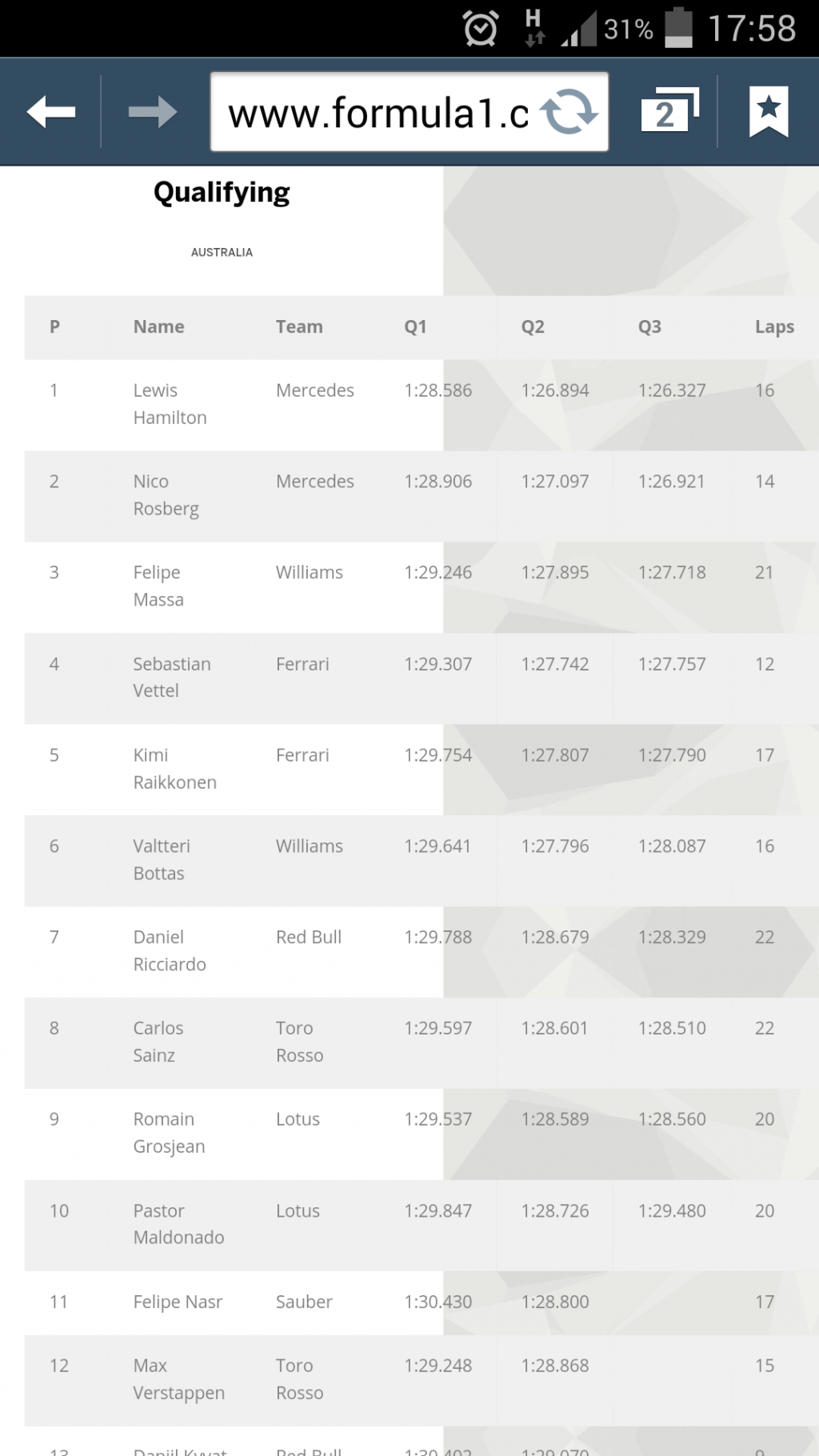Tap the browser back arrow
The image size is (819, 1456).
tap(51, 112)
